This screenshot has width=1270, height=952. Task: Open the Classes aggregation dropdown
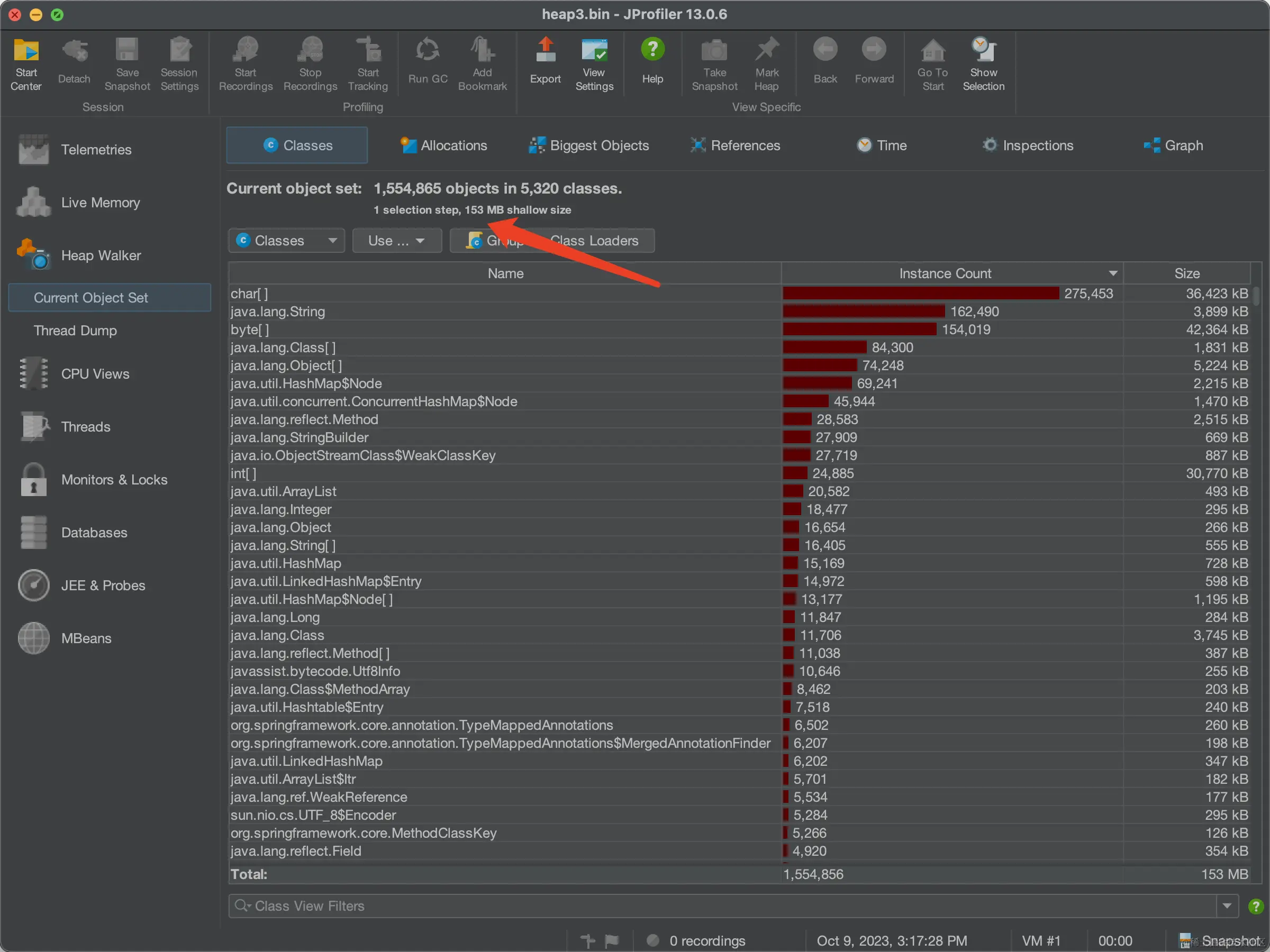click(x=286, y=241)
